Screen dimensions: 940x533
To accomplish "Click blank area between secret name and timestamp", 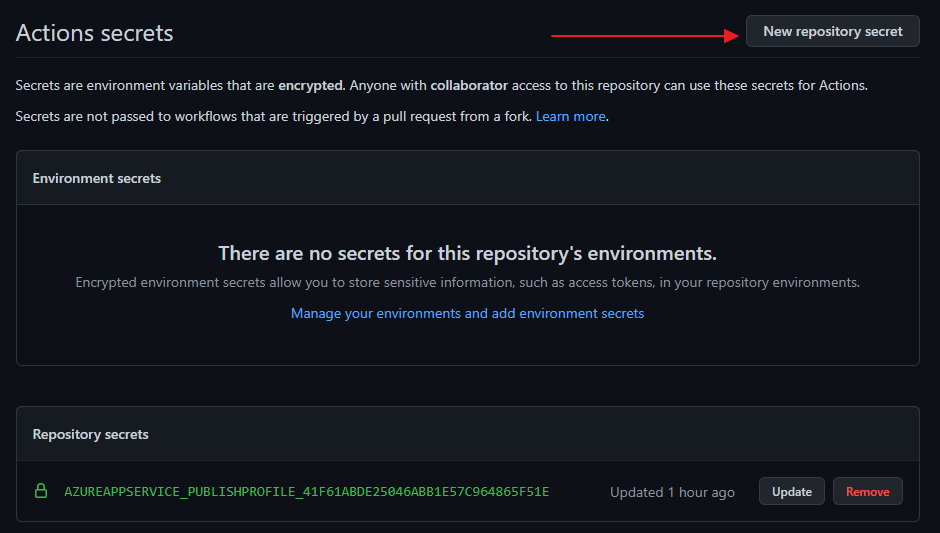I will (x=580, y=492).
